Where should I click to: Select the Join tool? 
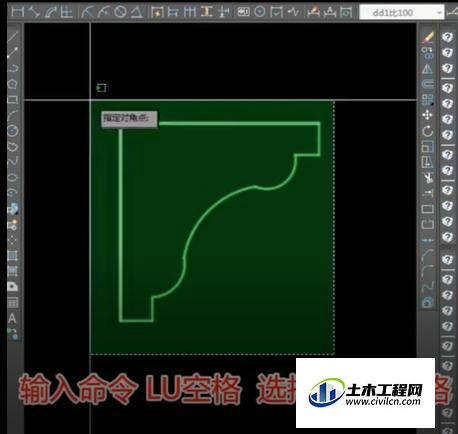(x=428, y=240)
